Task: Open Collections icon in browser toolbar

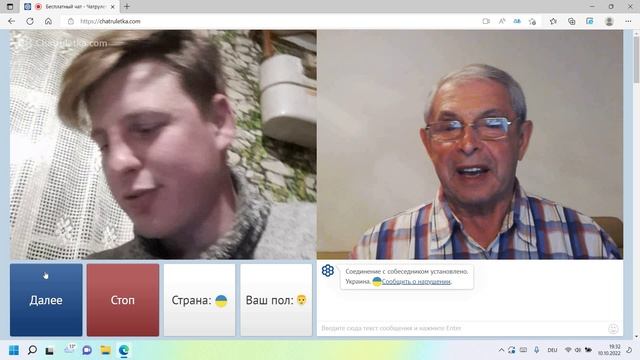Action: pyautogui.click(x=571, y=21)
